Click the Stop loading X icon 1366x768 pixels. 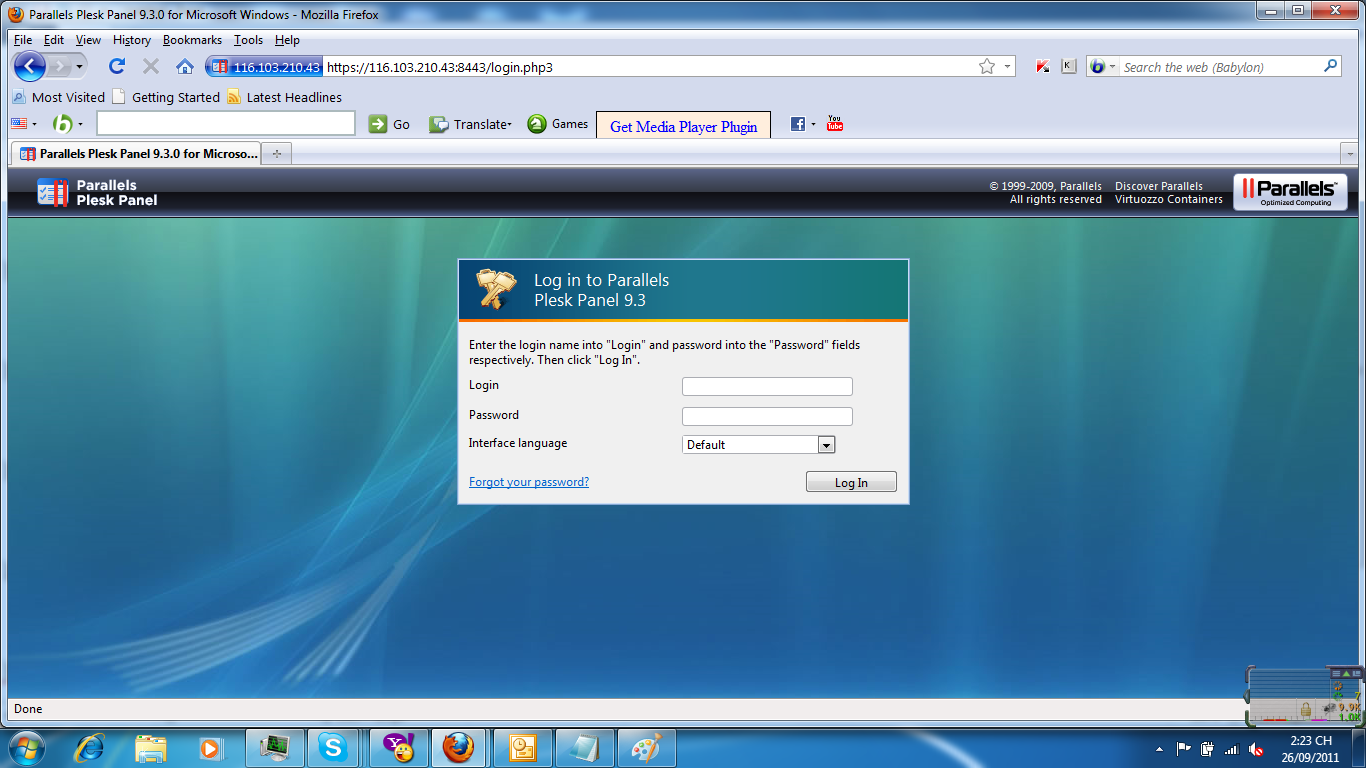[151, 66]
